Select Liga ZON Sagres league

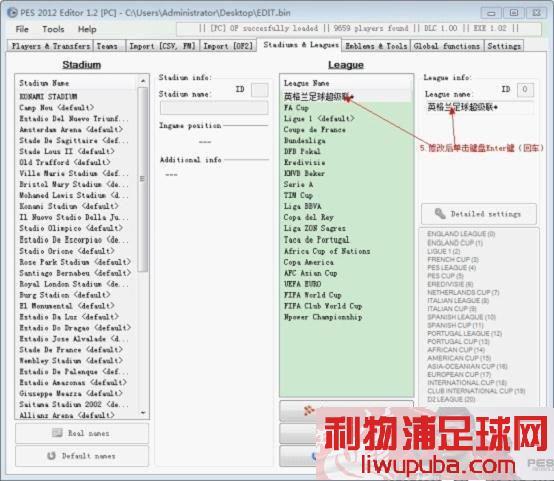coord(347,228)
